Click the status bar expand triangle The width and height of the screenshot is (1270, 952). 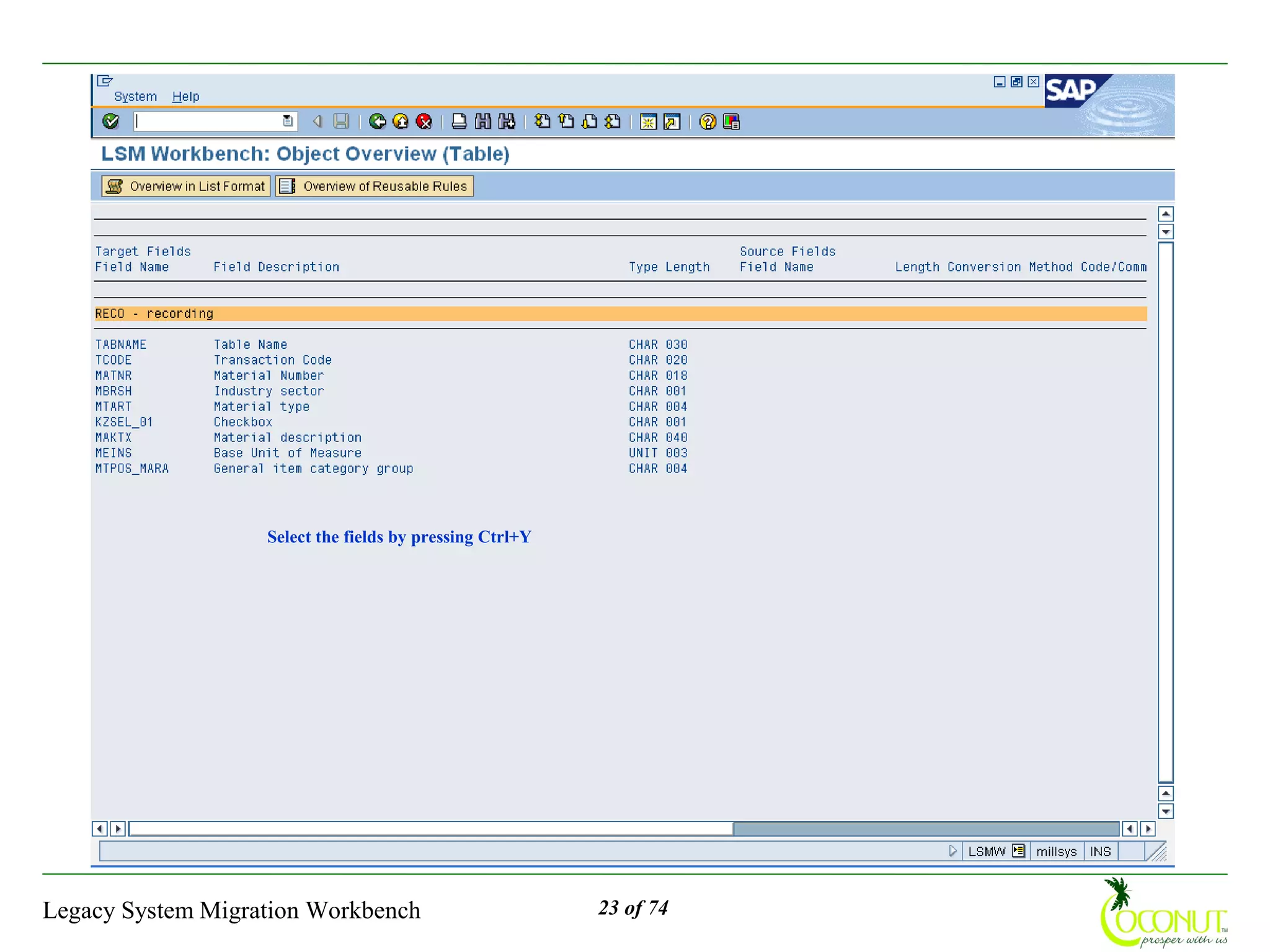coord(953,851)
